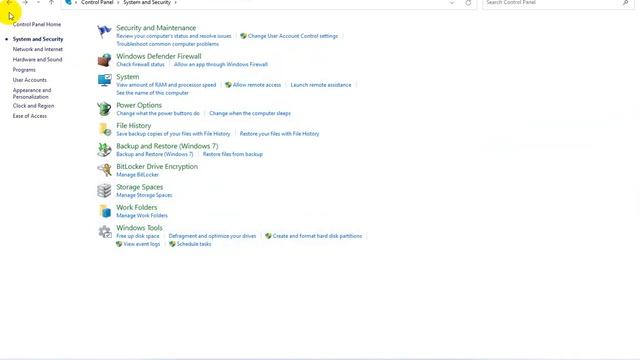
Task: Open Backup and Restore (Windows 7) heading
Action: pyautogui.click(x=167, y=146)
